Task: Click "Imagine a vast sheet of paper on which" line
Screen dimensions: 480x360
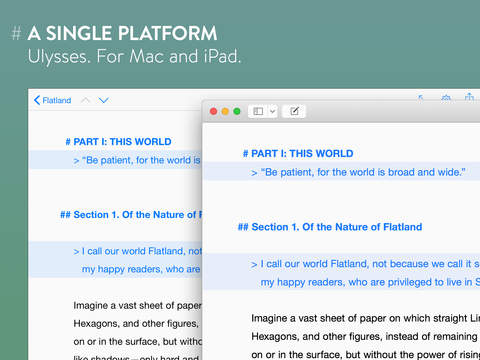Action: 366,318
